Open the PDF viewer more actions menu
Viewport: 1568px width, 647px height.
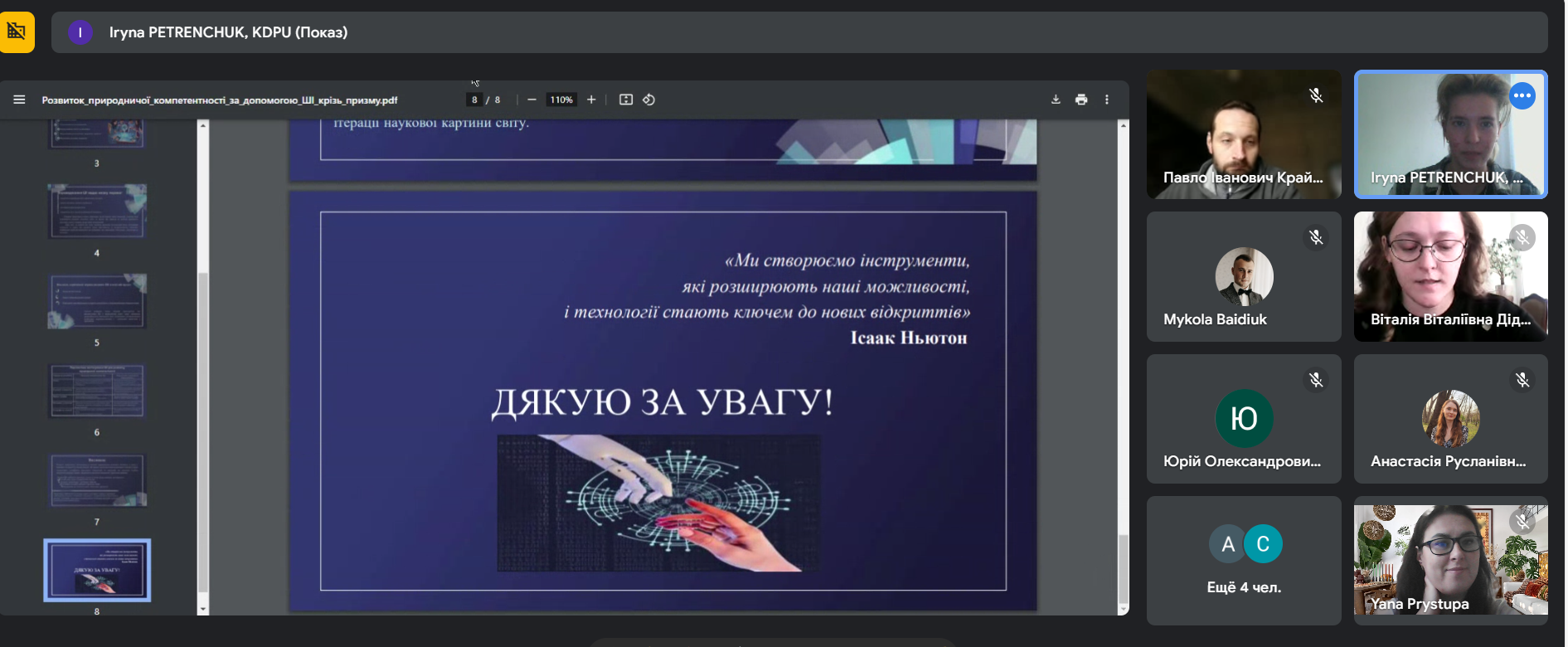point(1107,100)
